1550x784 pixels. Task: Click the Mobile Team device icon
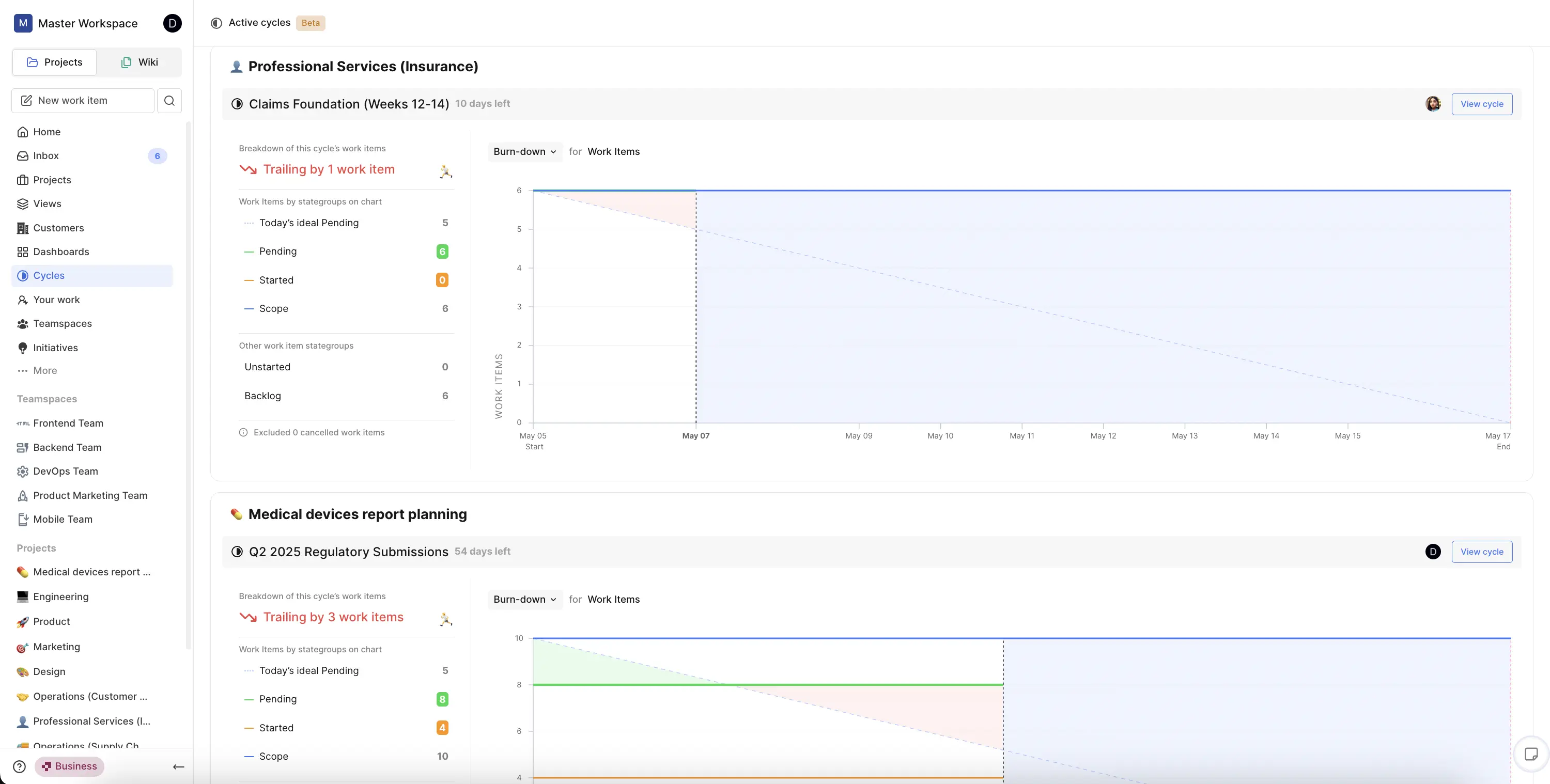pyautogui.click(x=23, y=519)
